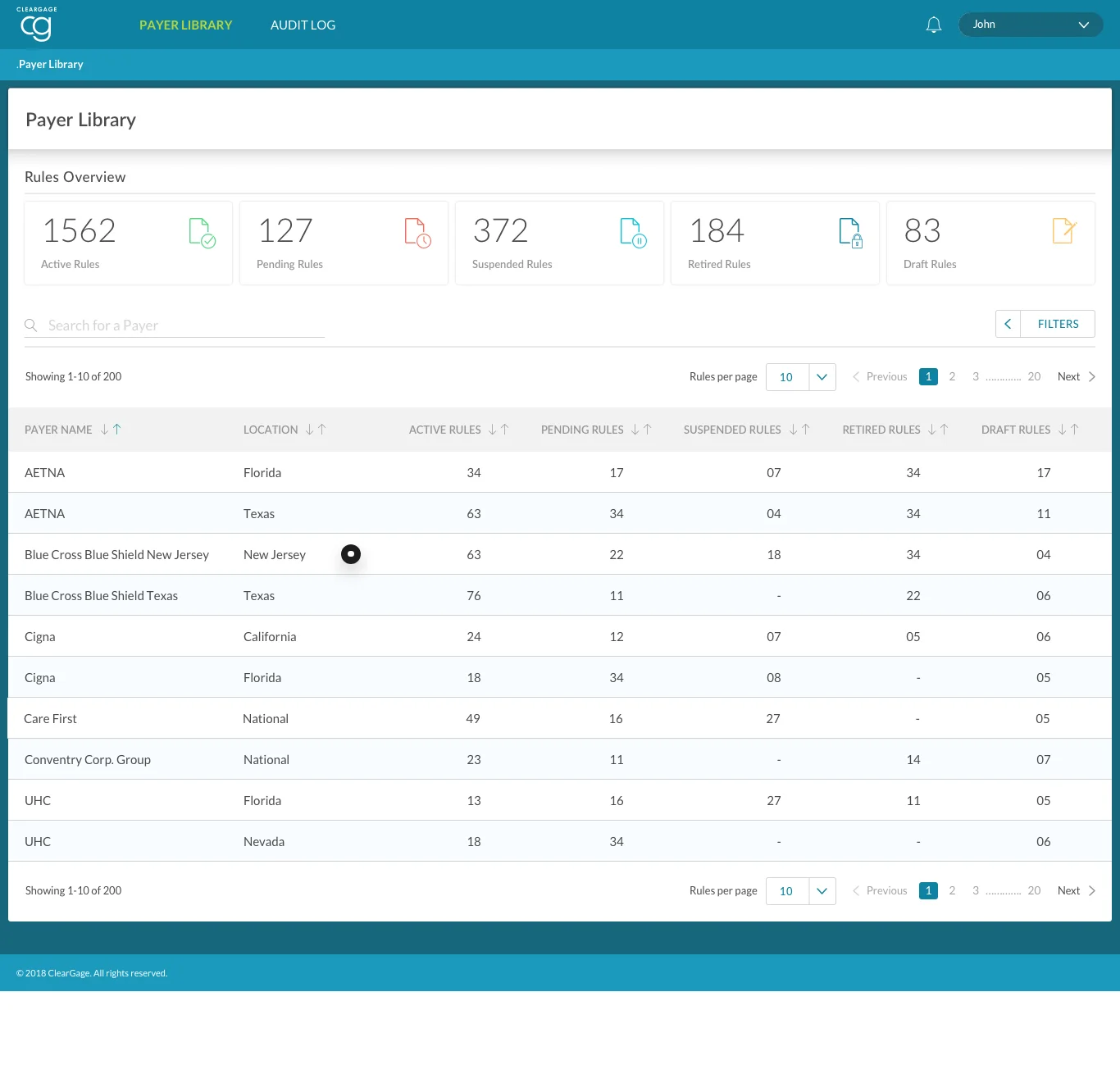Click the Payer Library breadcrumb link
1120x1083 pixels.
tap(51, 64)
